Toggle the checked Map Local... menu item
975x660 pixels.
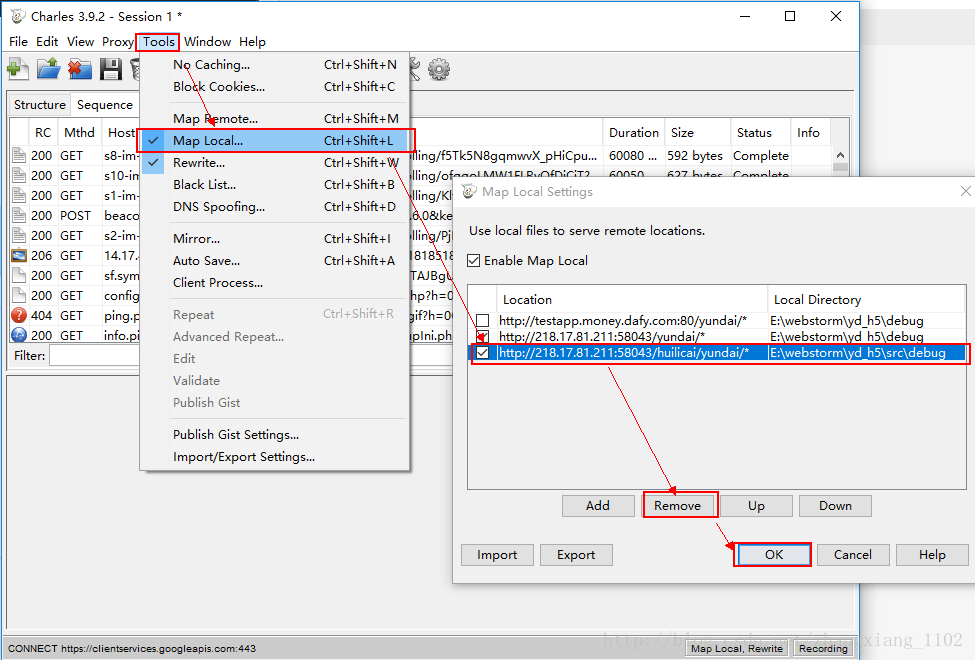coord(274,141)
